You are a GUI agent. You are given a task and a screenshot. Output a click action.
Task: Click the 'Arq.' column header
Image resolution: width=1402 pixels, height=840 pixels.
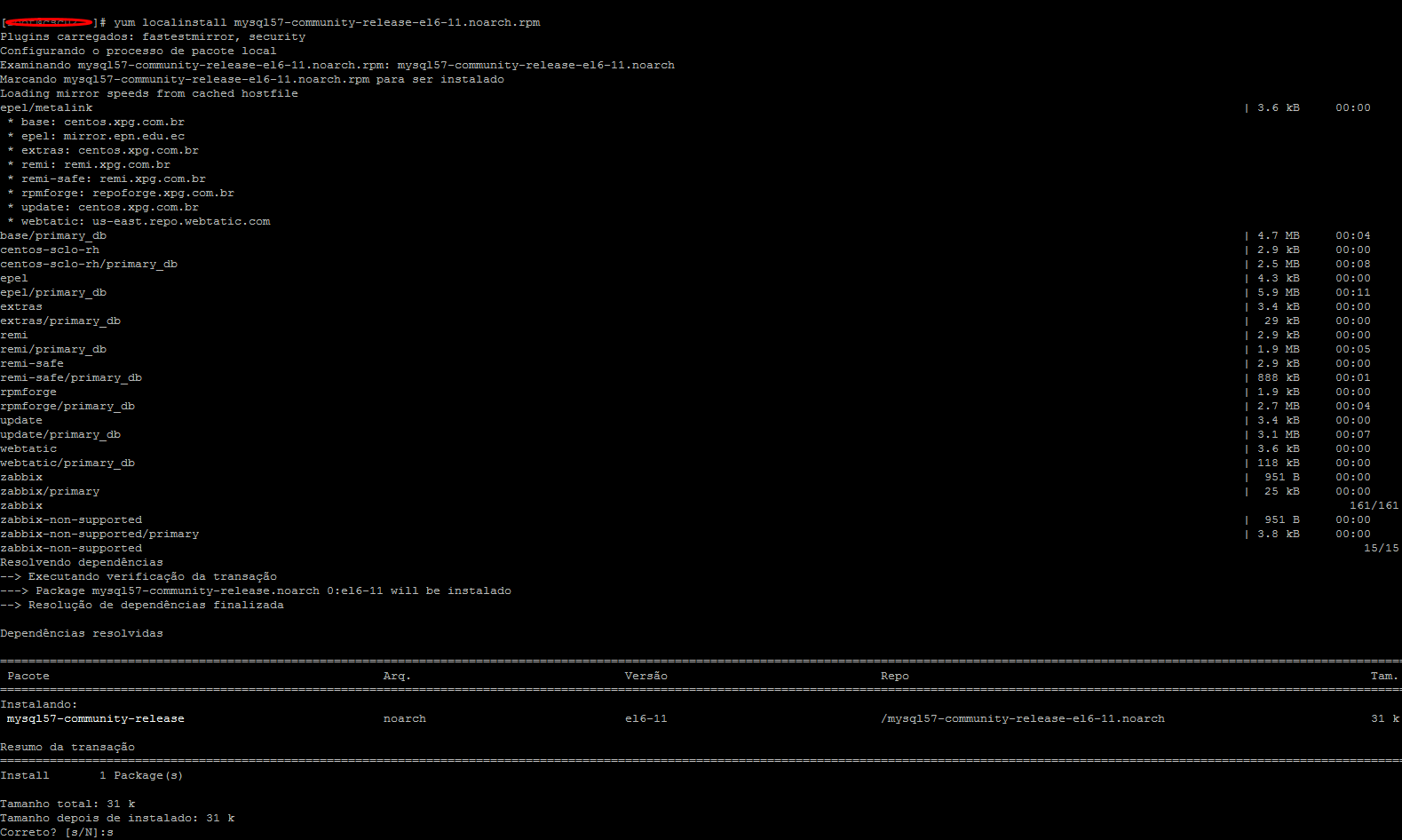(398, 676)
